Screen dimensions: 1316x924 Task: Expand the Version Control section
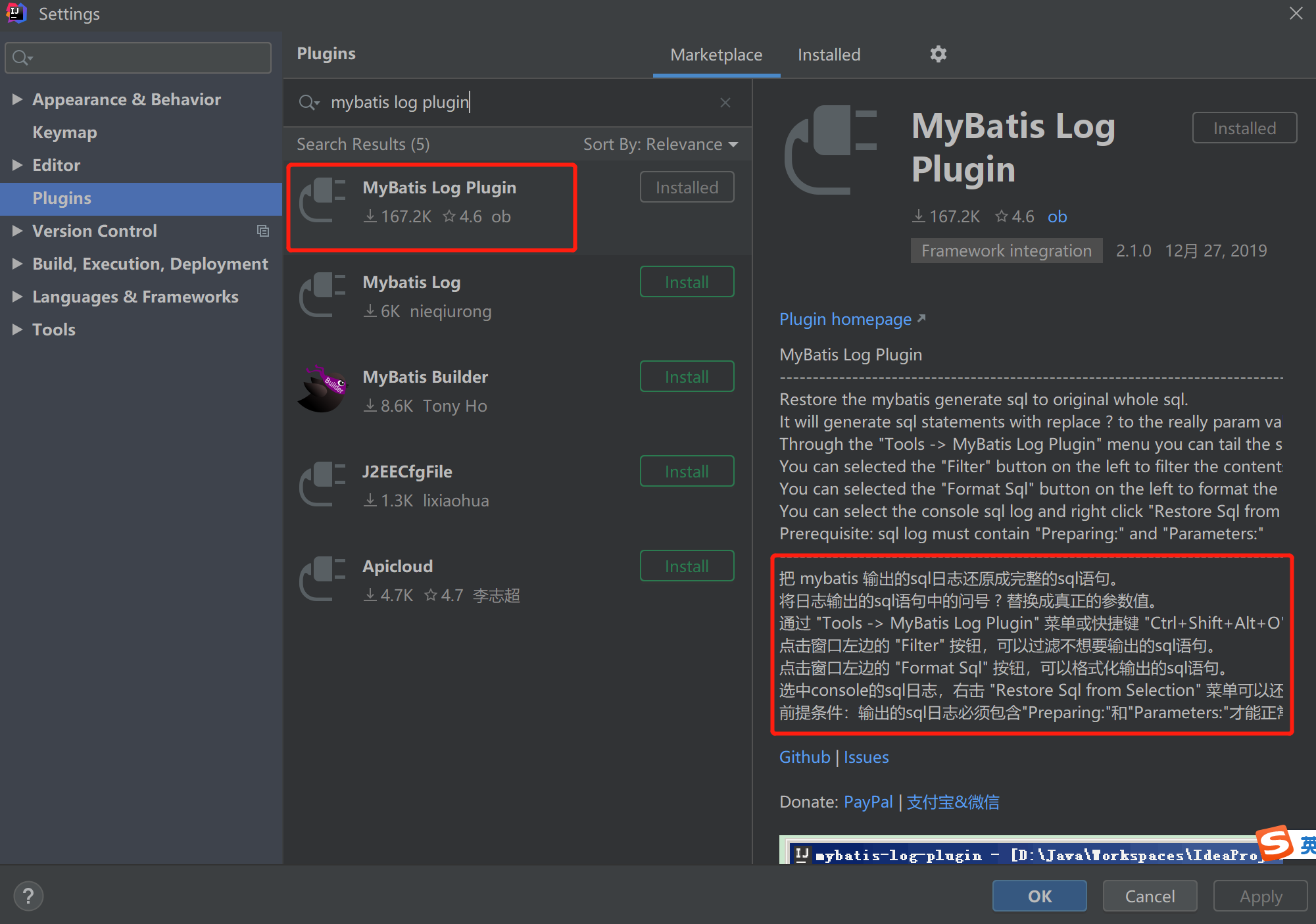[x=17, y=231]
